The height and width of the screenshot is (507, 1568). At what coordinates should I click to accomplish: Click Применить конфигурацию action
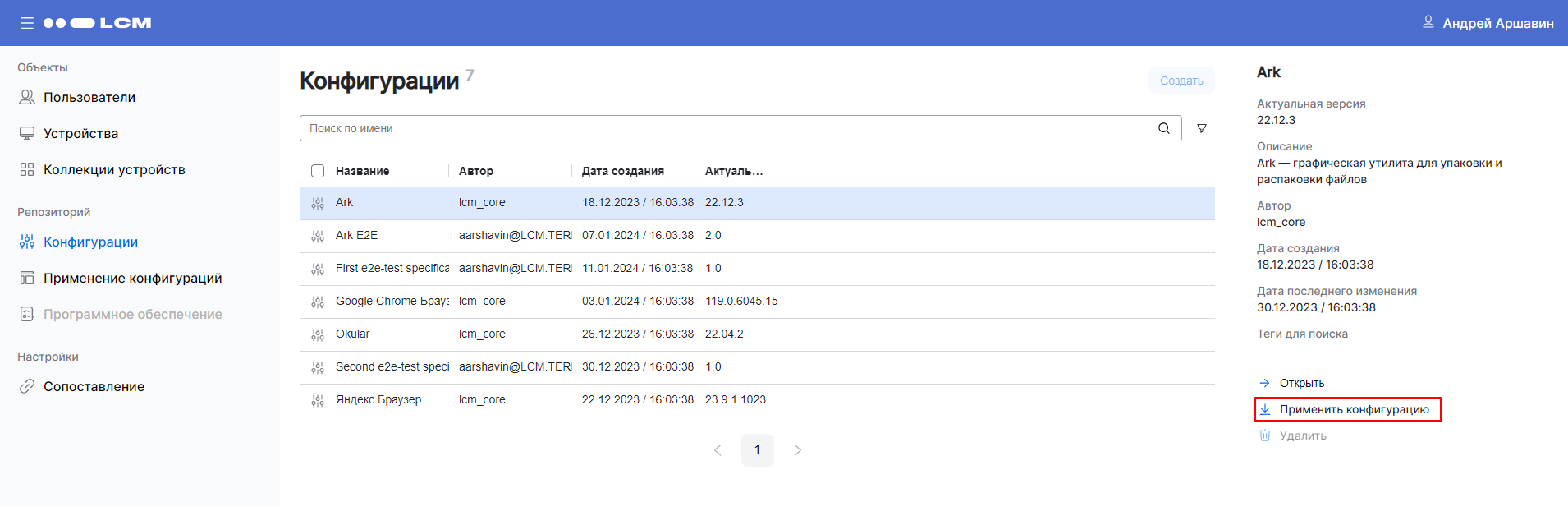[1353, 409]
